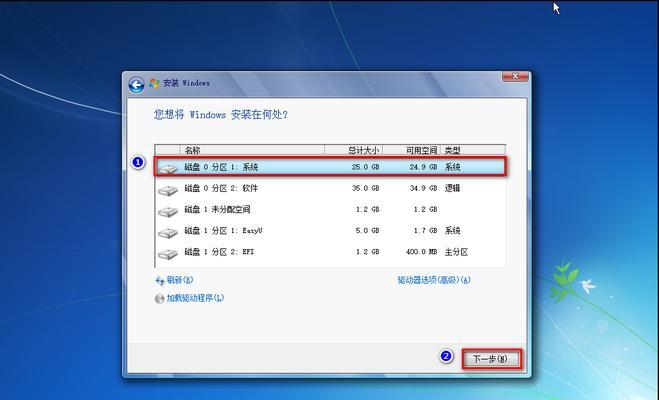Go back using the round blue arrow

point(136,85)
